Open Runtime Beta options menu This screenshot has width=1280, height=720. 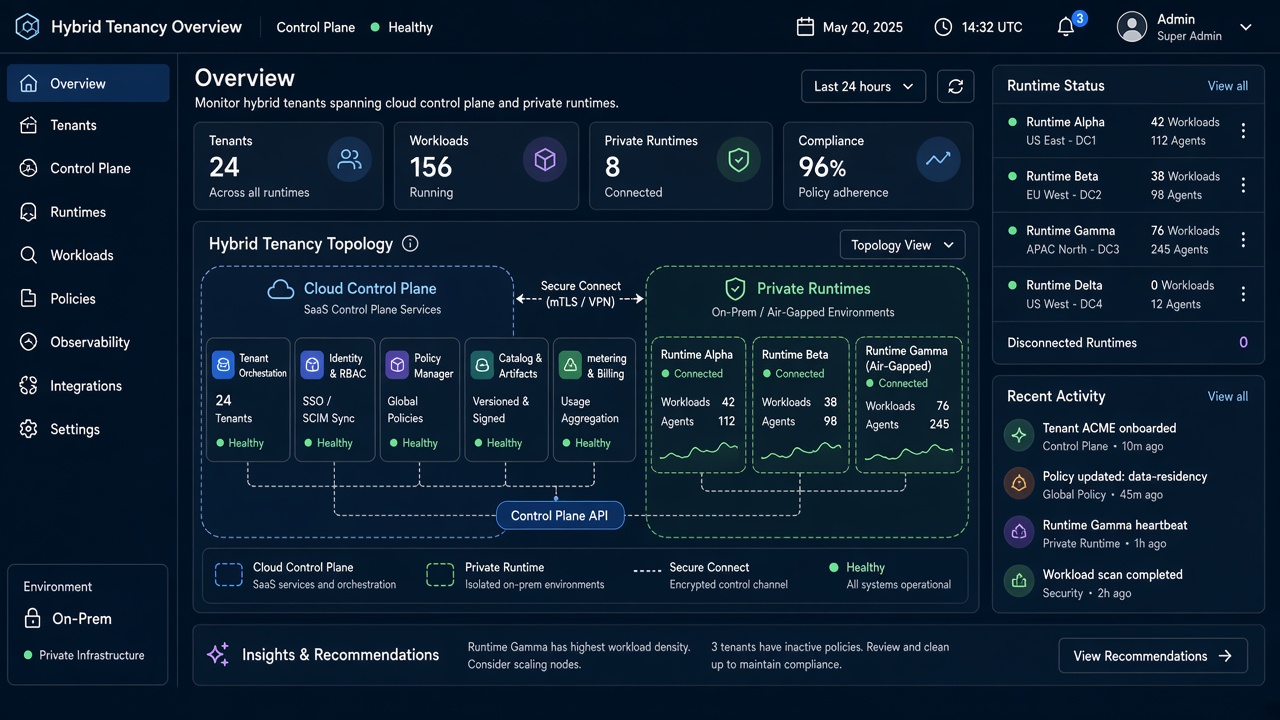(1243, 185)
